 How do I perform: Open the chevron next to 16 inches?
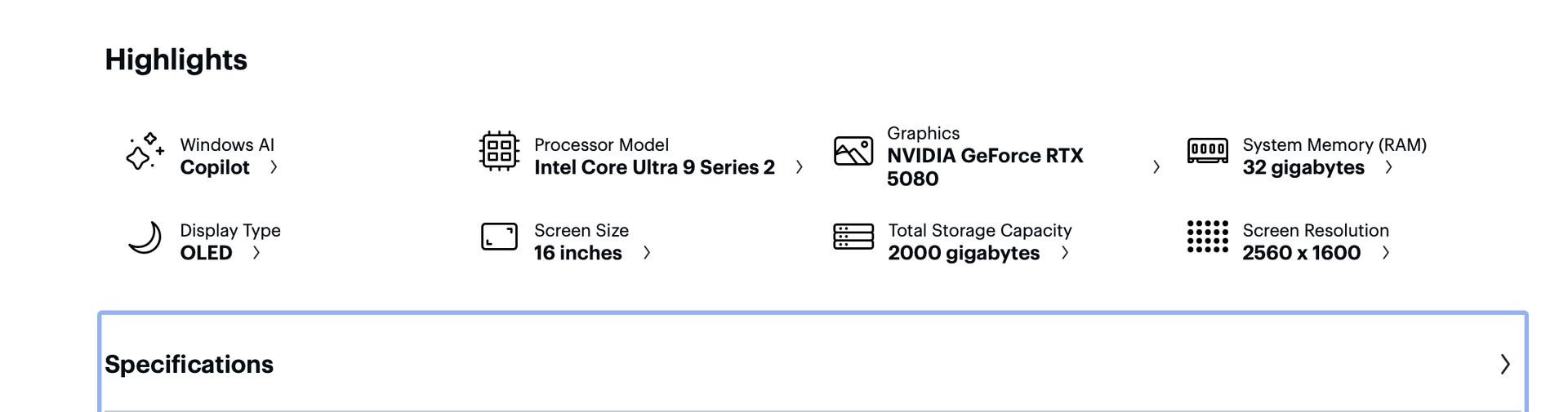point(647,253)
